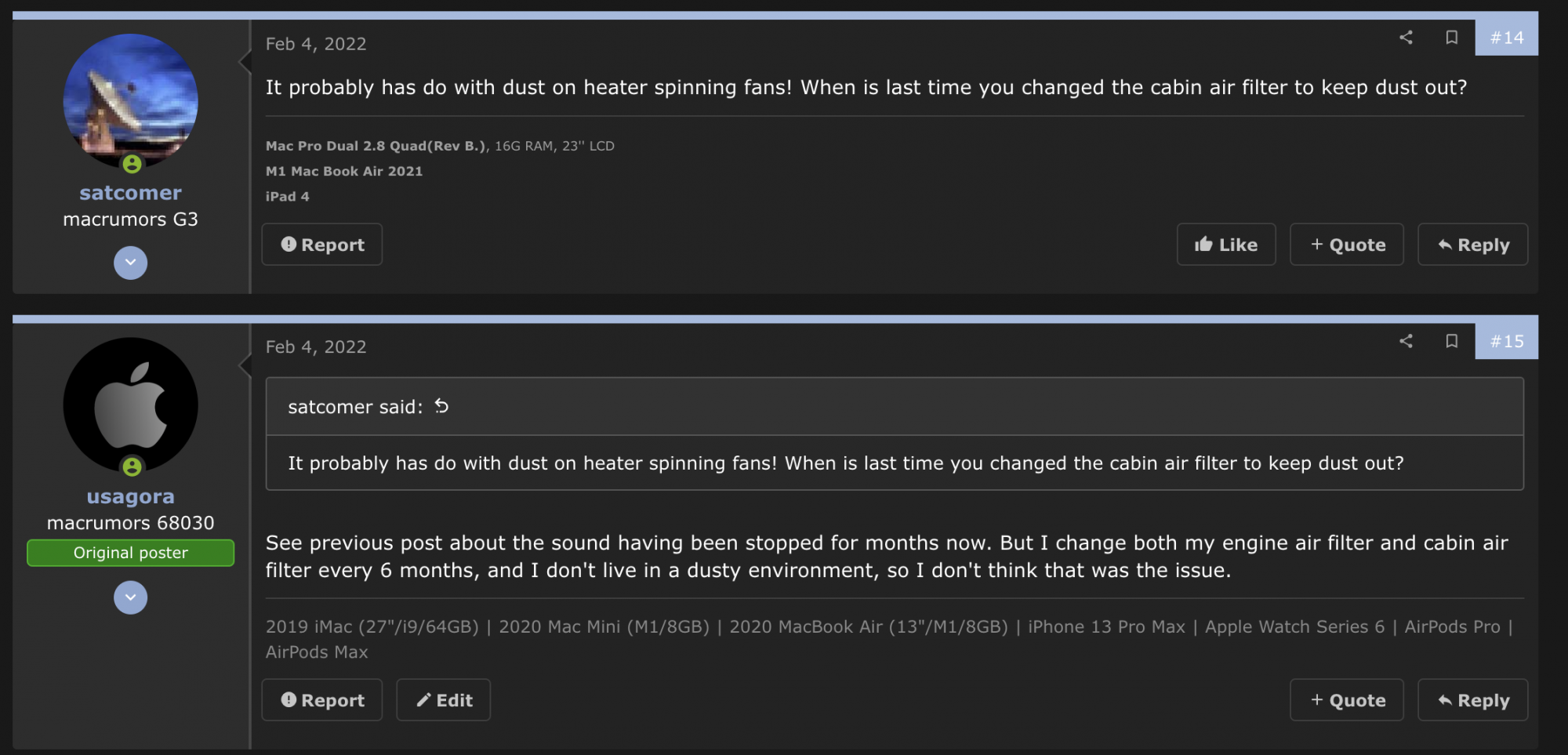Screen dimensions: 1568x755
Task: Quote satcomer's post #14
Action: [1347, 245]
